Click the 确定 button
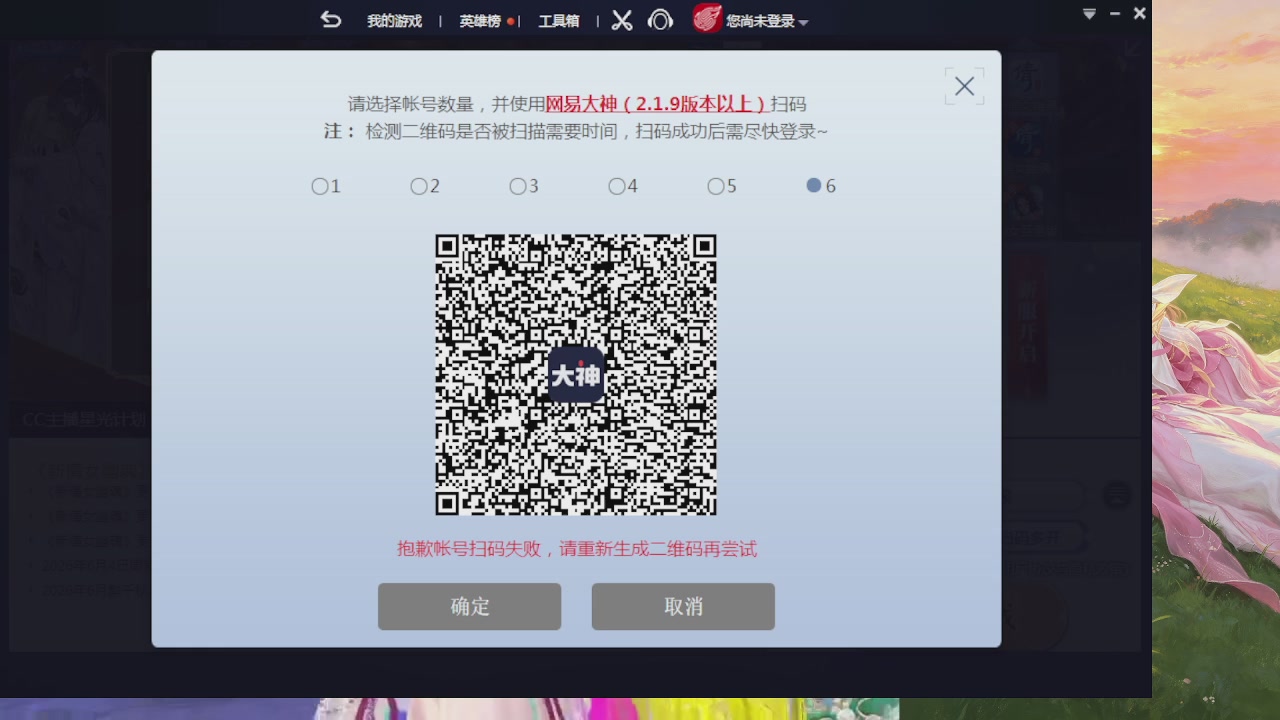1280x720 pixels. pos(469,607)
